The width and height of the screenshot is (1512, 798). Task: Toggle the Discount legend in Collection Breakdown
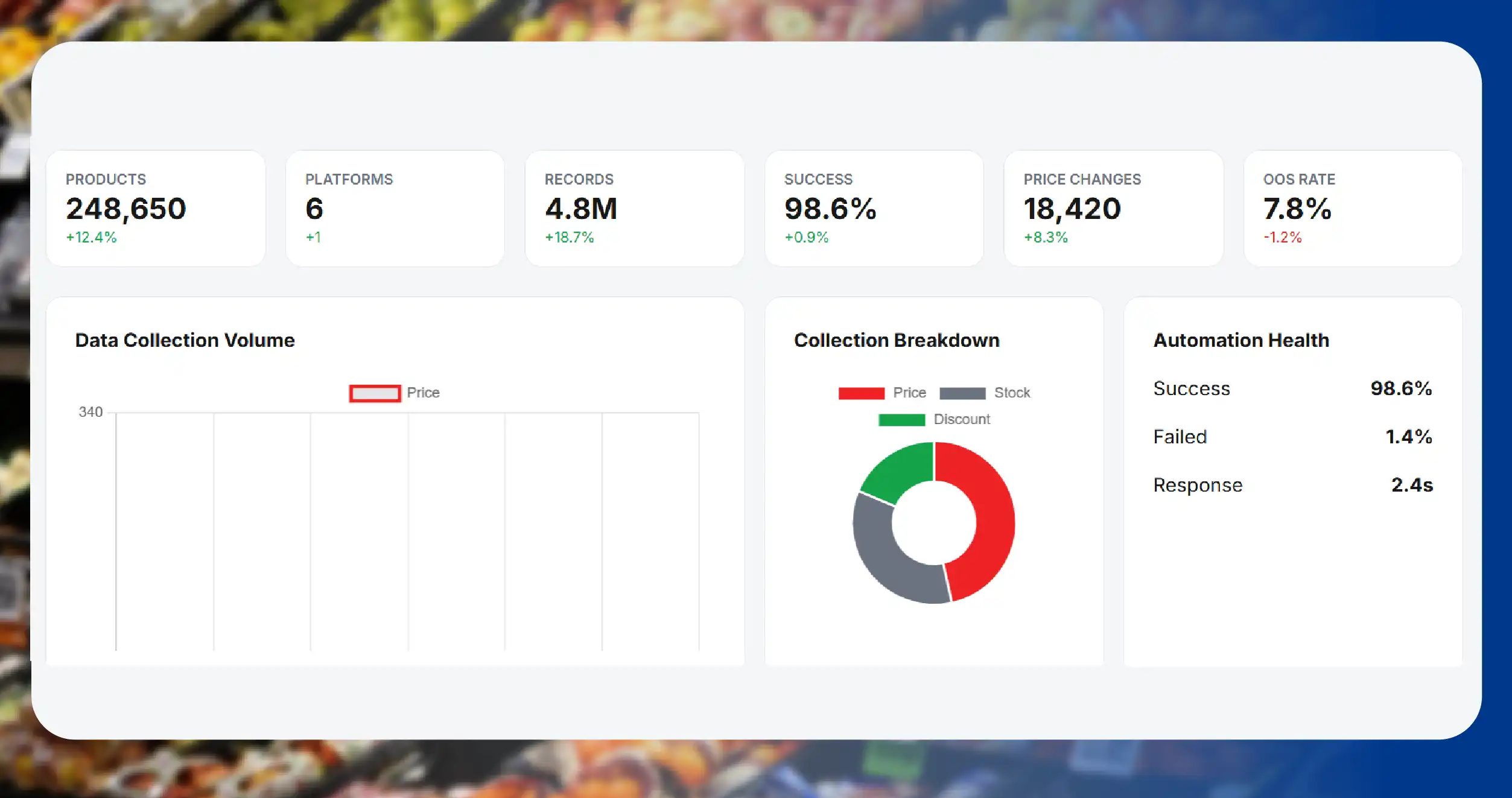(x=934, y=420)
